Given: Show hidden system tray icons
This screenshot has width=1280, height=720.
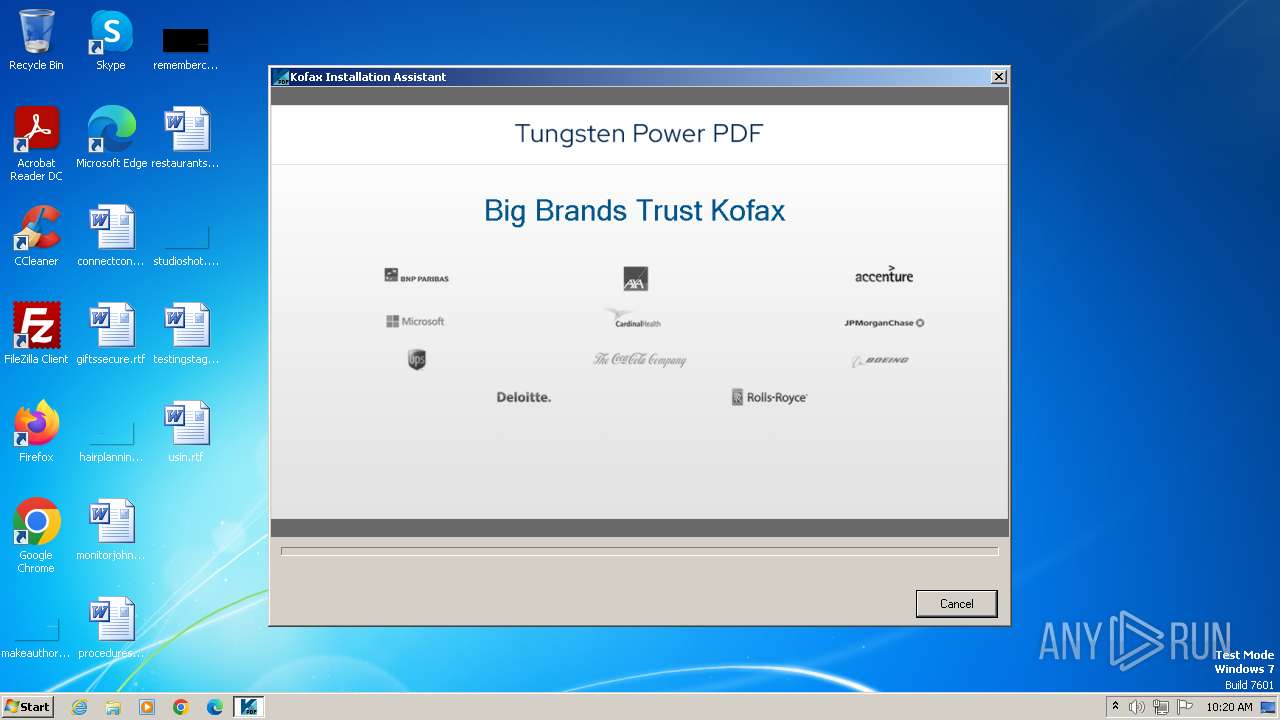Looking at the screenshot, I should (1115, 706).
